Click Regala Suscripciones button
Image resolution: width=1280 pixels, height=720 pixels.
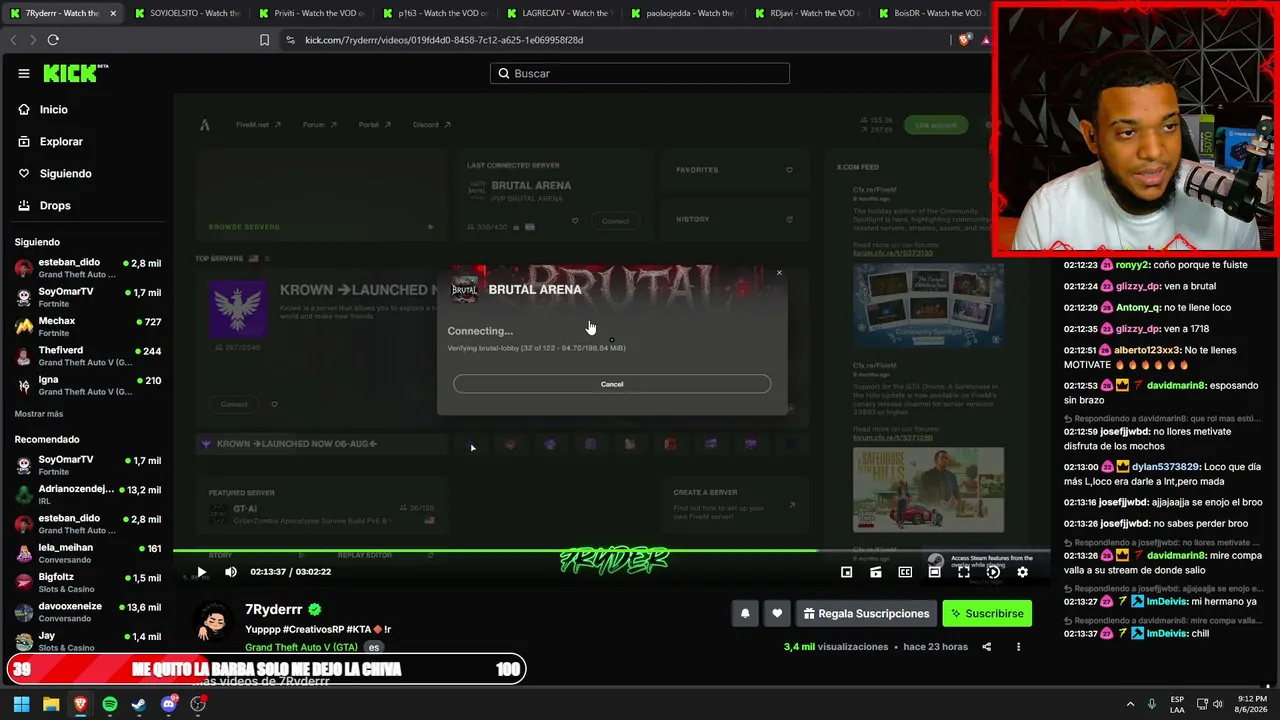866,613
